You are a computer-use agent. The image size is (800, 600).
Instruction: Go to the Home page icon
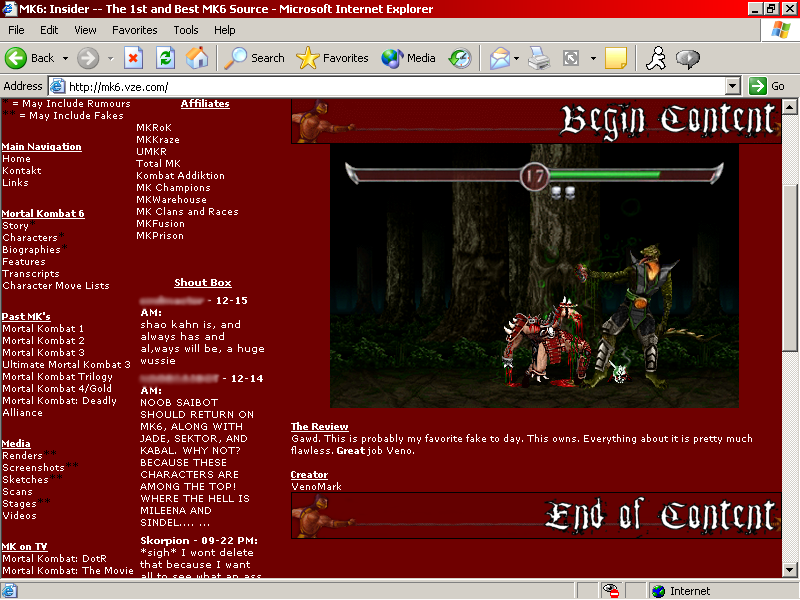197,58
